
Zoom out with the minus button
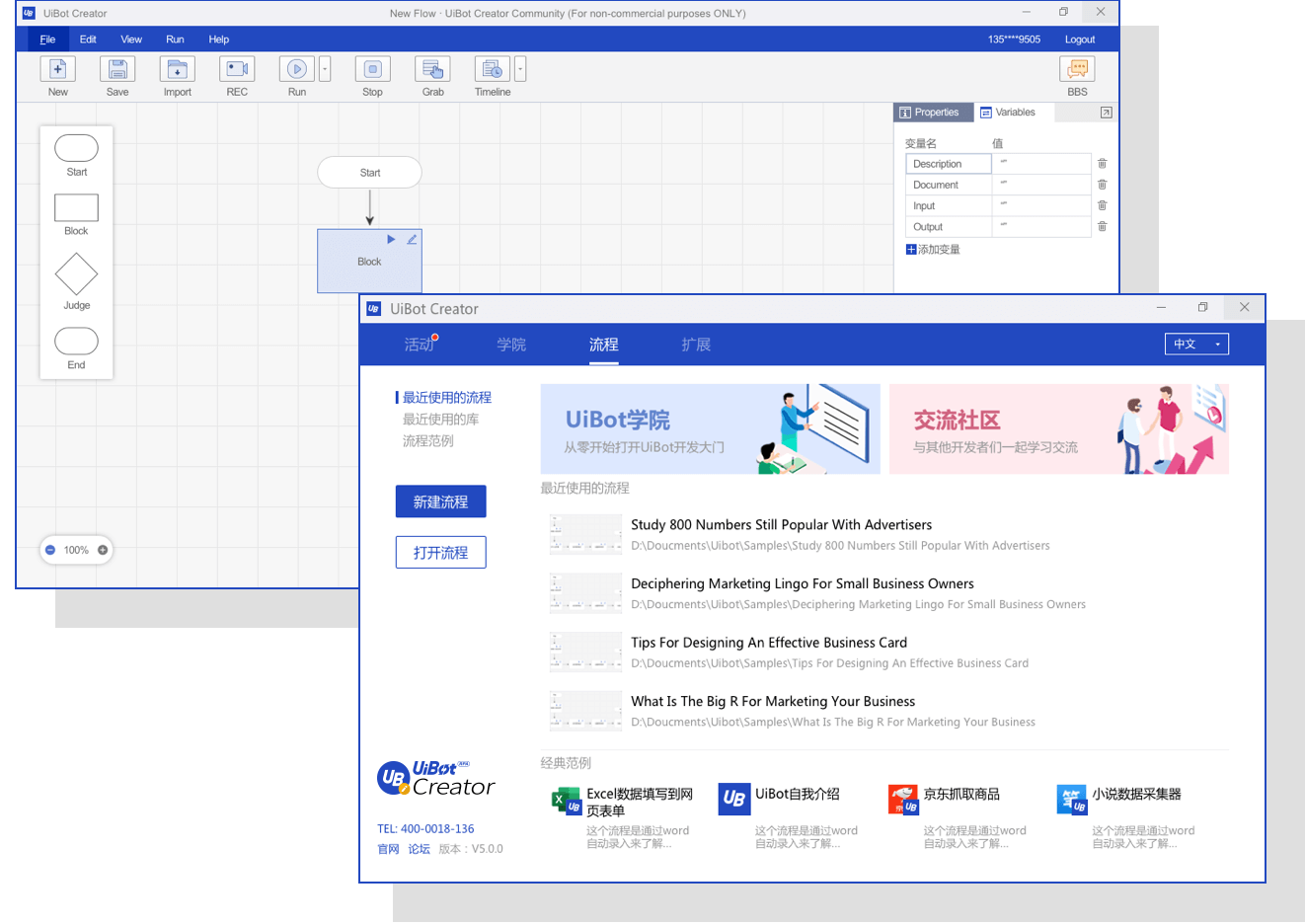click(50, 550)
